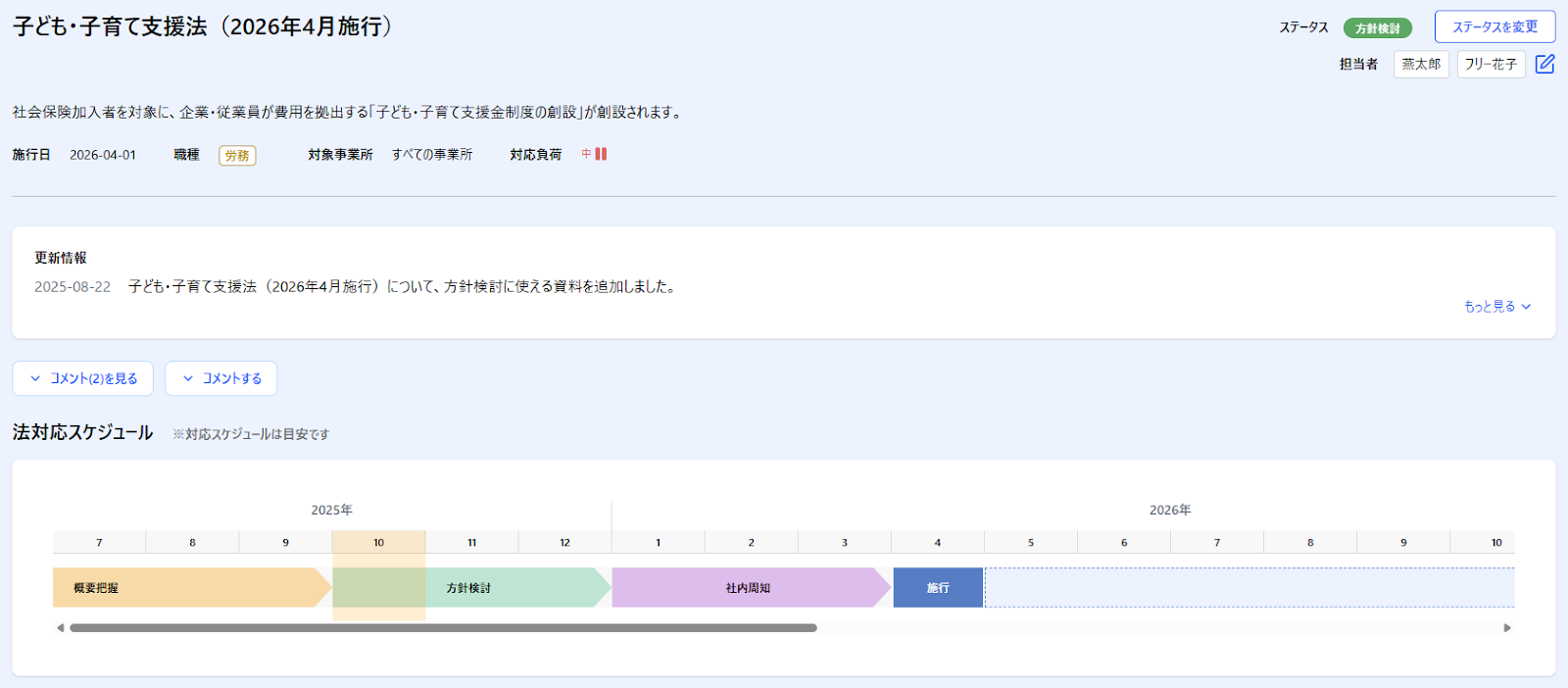Click the 対応負荷 level bars icon

601,154
